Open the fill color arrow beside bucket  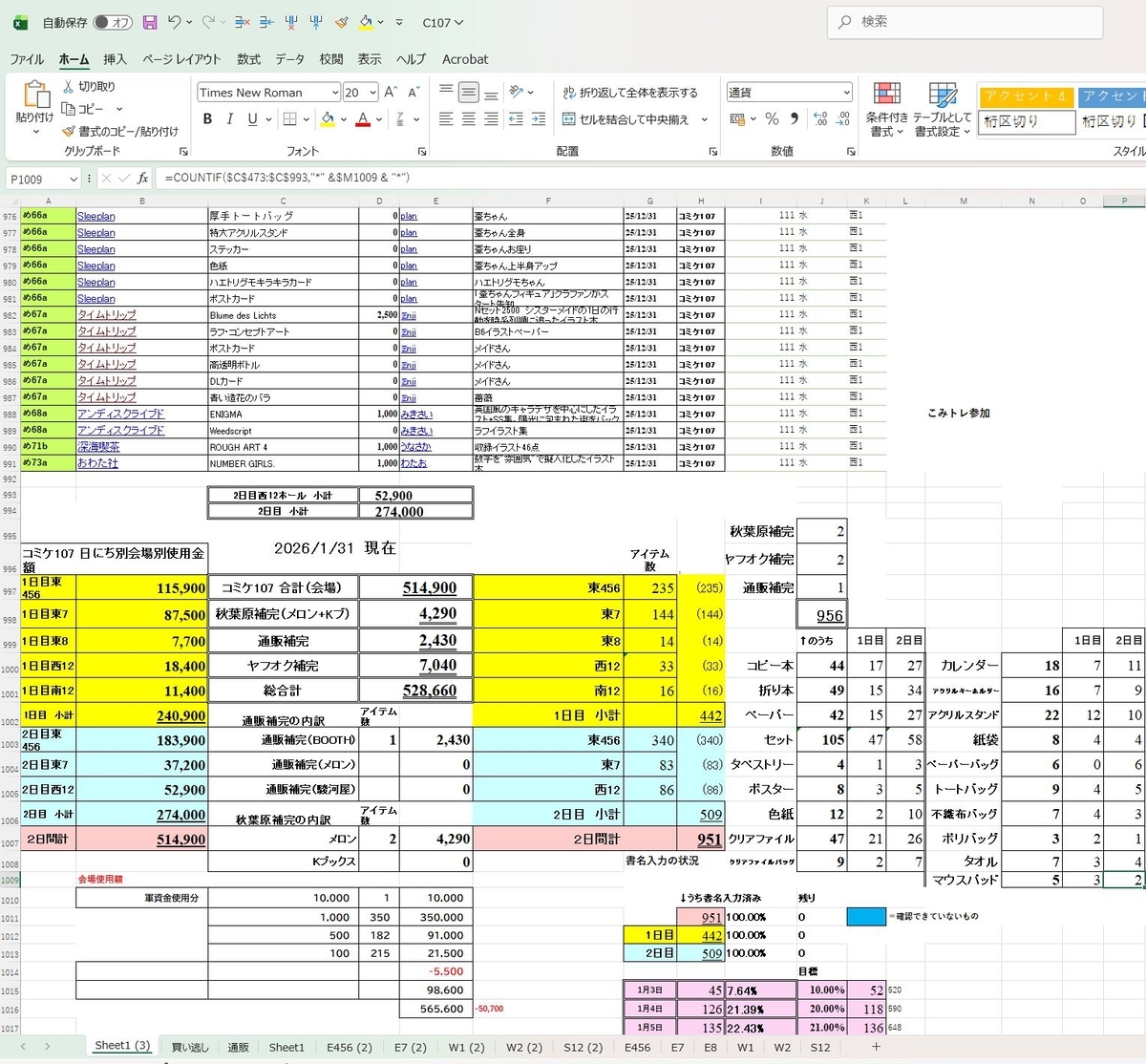[x=343, y=119]
